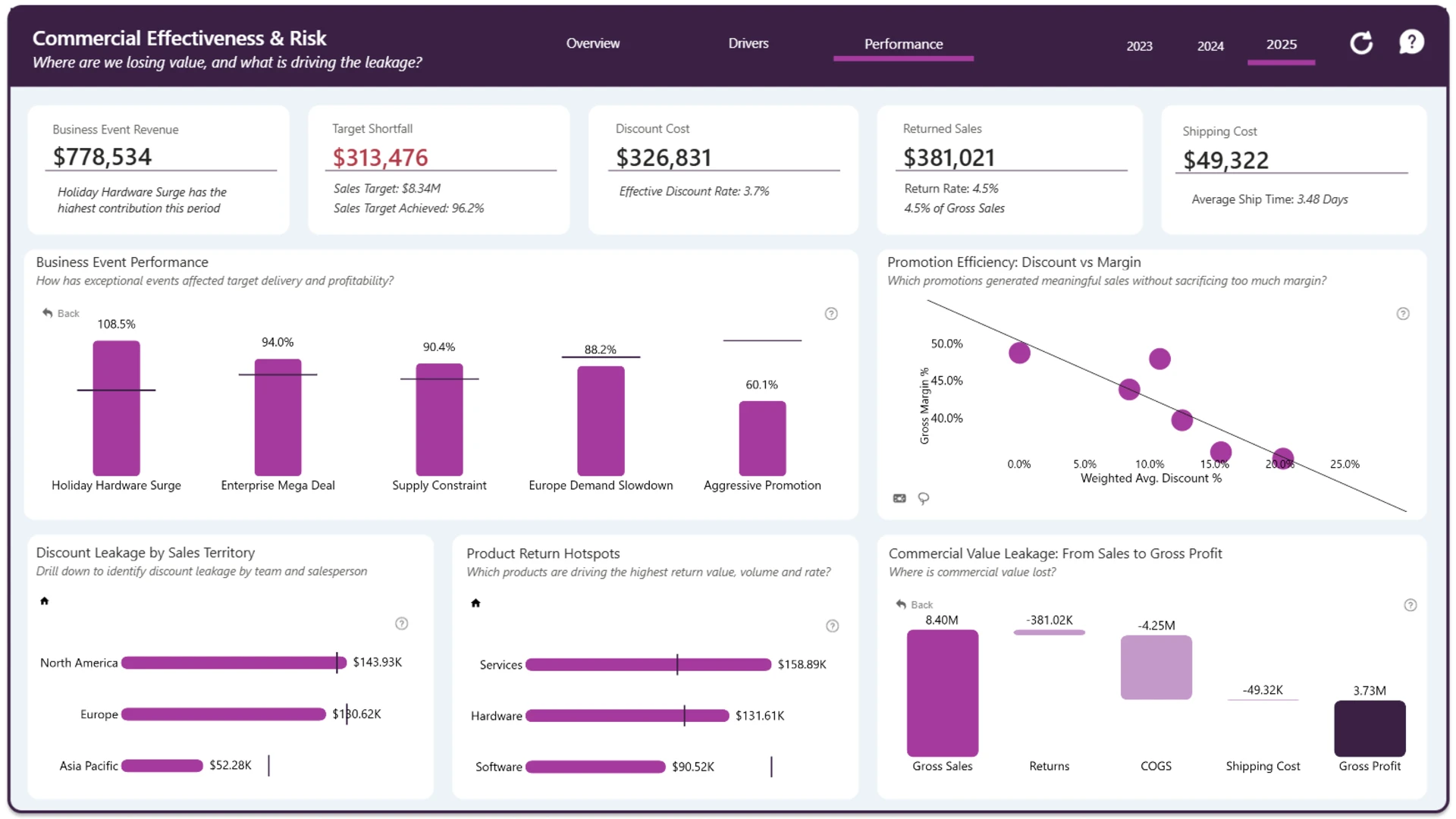Viewport: 1456px width, 819px height.
Task: Select the 2023 year filter
Action: click(1139, 46)
